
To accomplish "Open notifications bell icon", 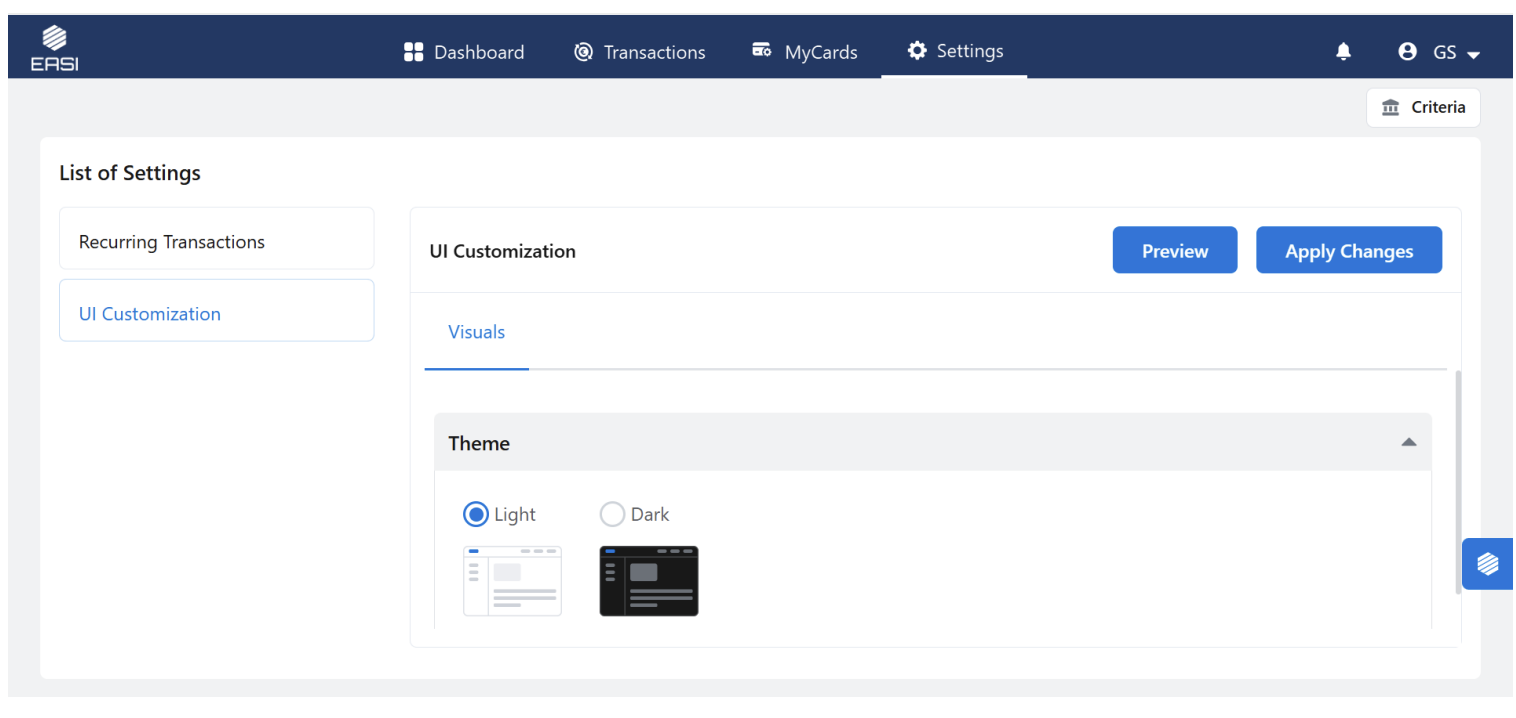I will point(1343,52).
